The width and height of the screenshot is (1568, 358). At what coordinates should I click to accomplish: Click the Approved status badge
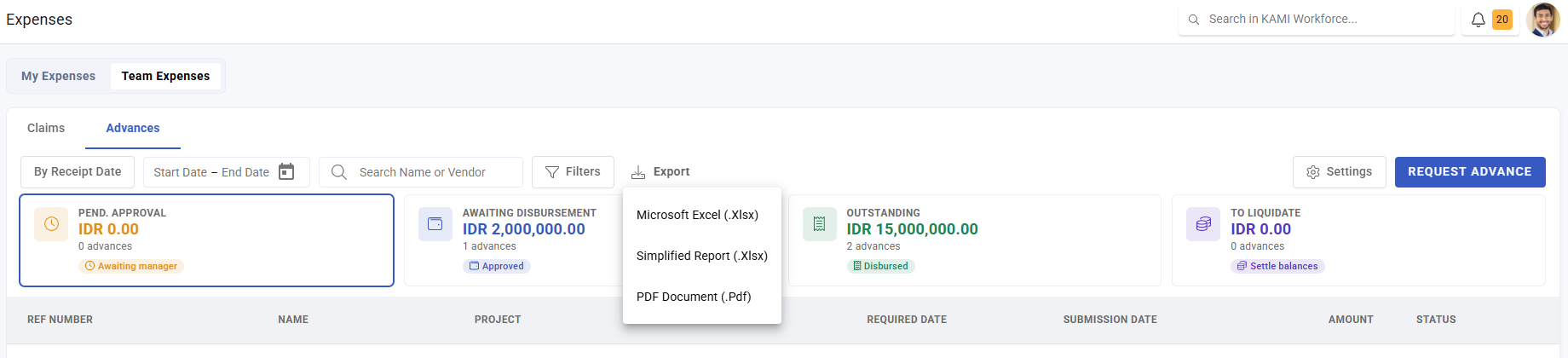point(497,266)
